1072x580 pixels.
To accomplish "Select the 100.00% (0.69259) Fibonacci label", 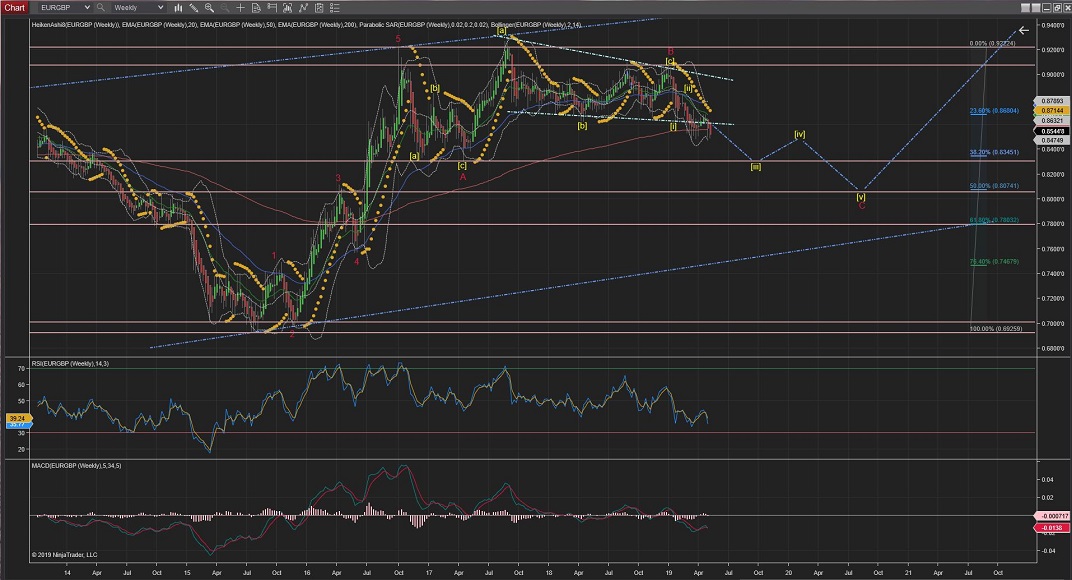I will point(996,329).
